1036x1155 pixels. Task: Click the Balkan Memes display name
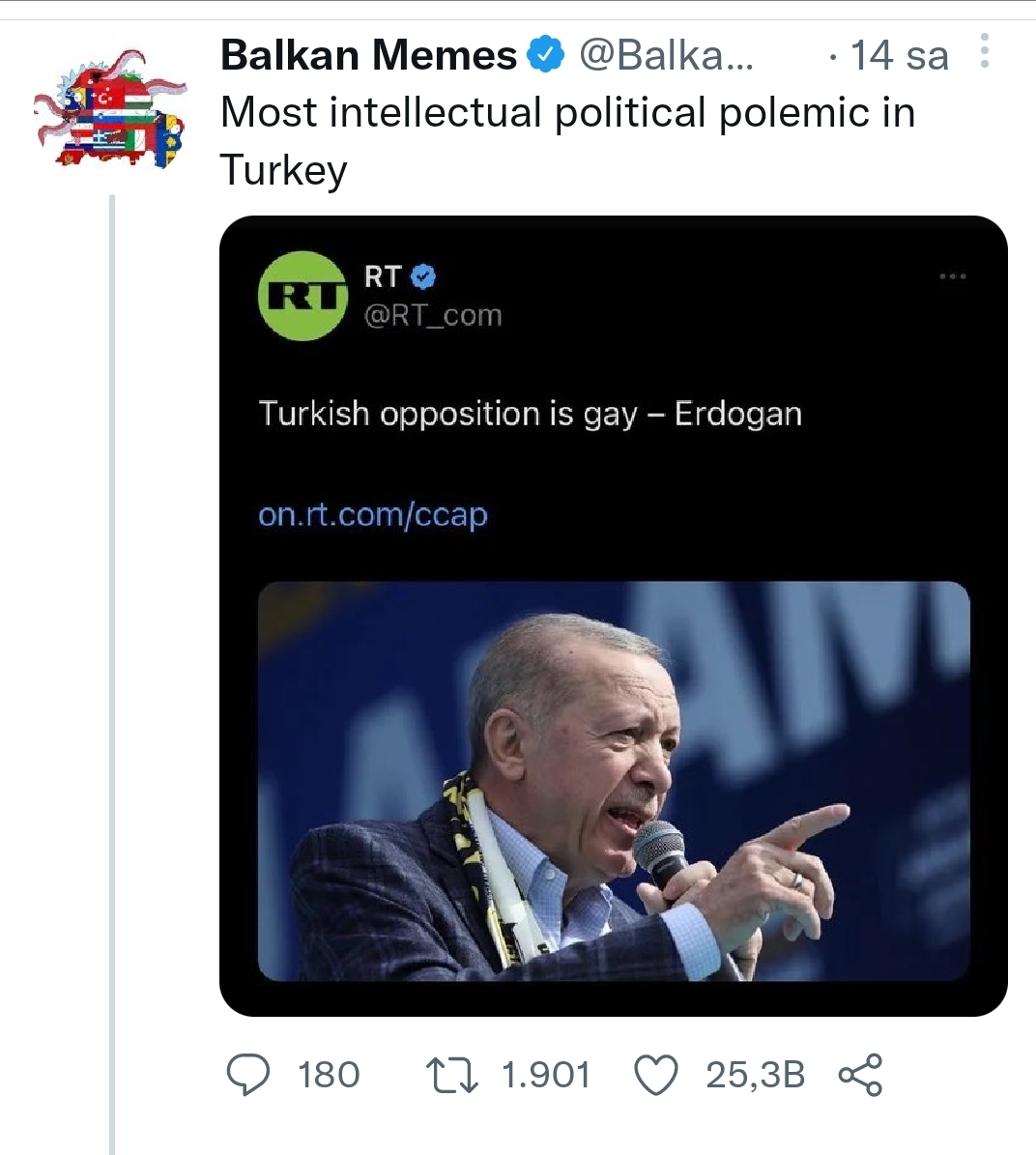point(368,55)
